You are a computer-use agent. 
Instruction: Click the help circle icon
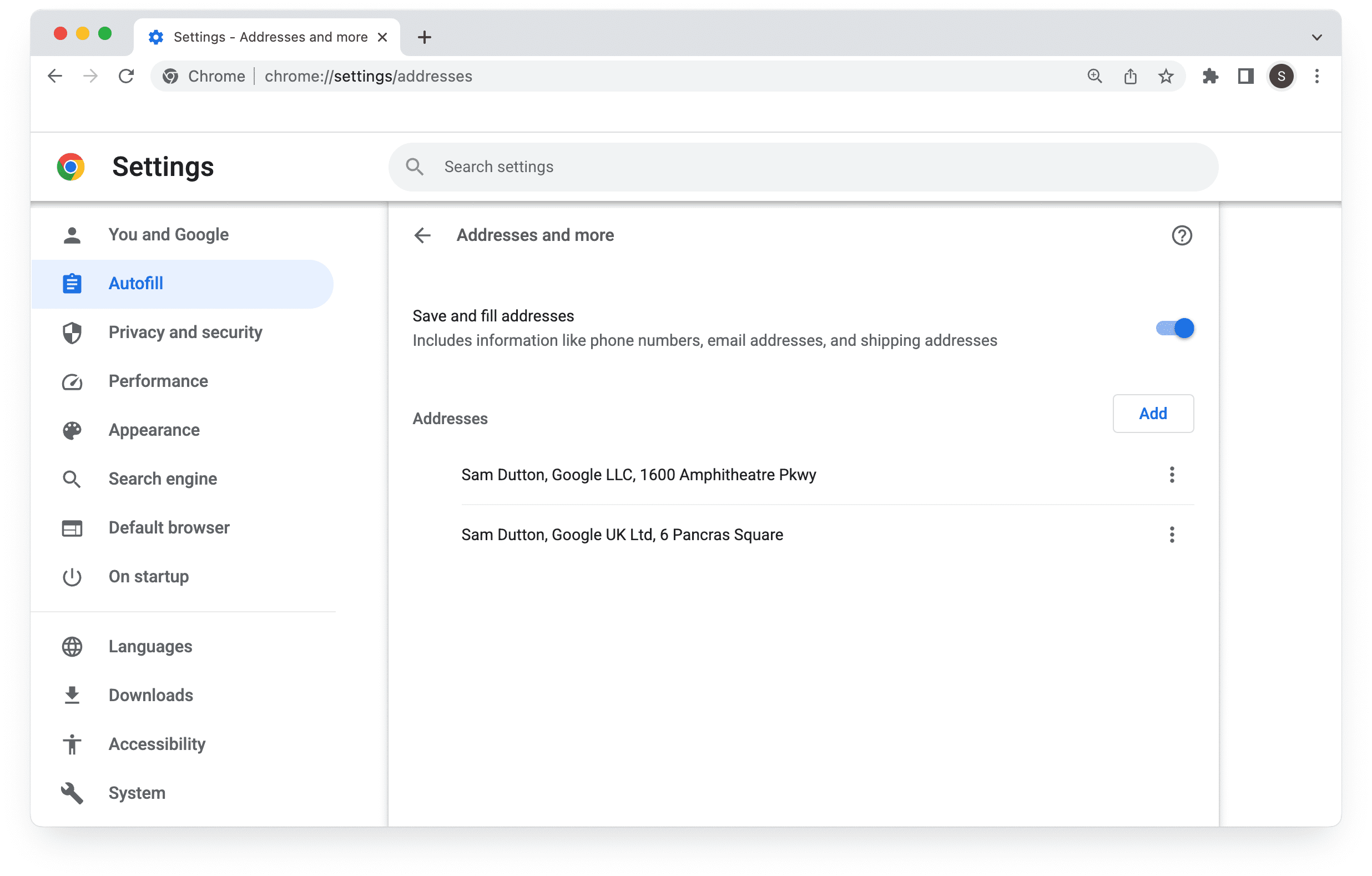tap(1182, 235)
